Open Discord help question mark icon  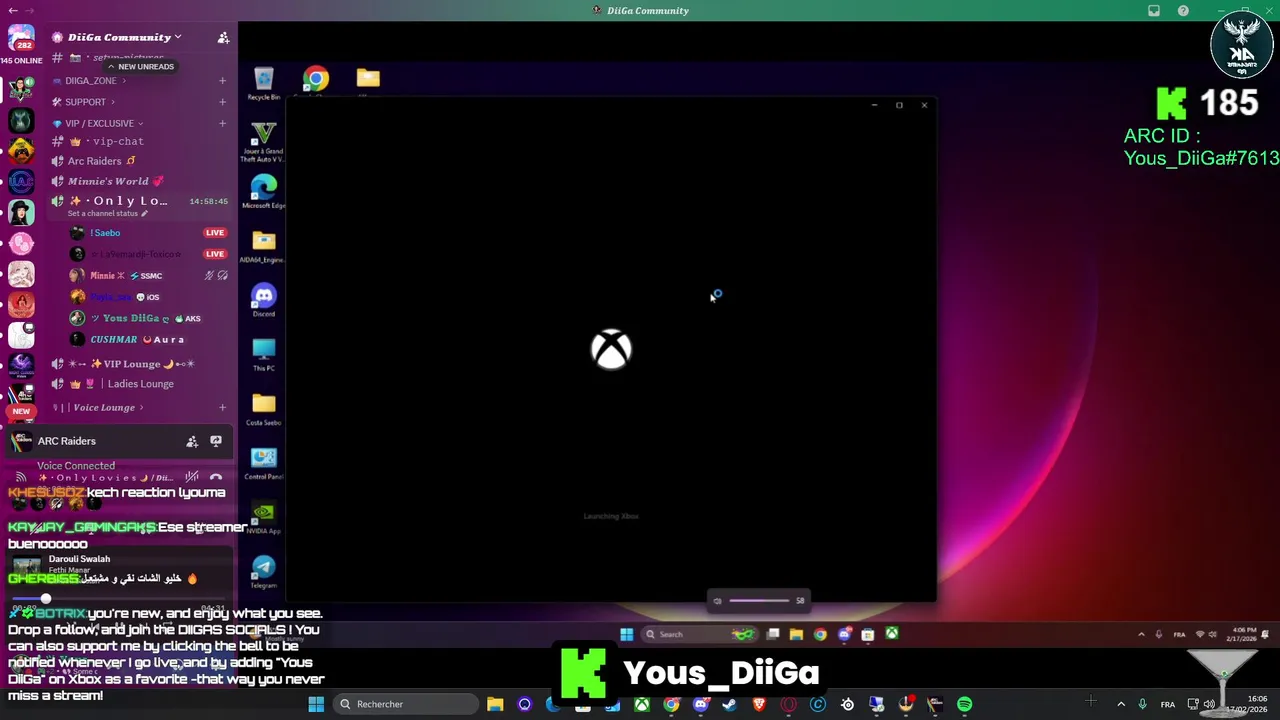coord(1183,10)
